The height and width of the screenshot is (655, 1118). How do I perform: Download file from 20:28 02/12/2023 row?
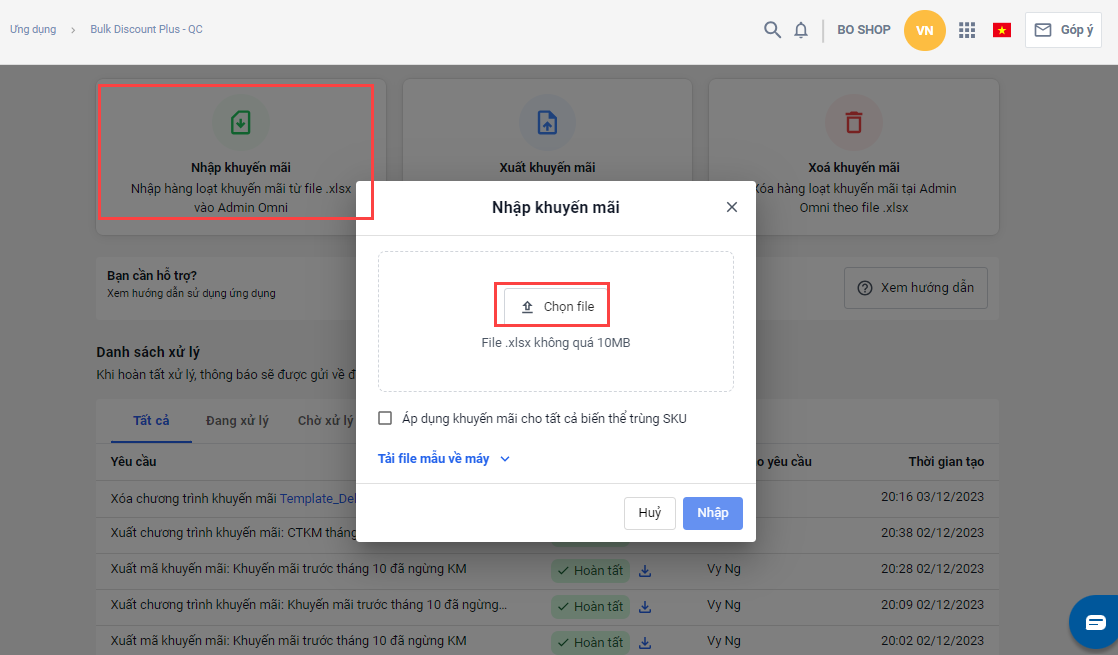point(645,570)
